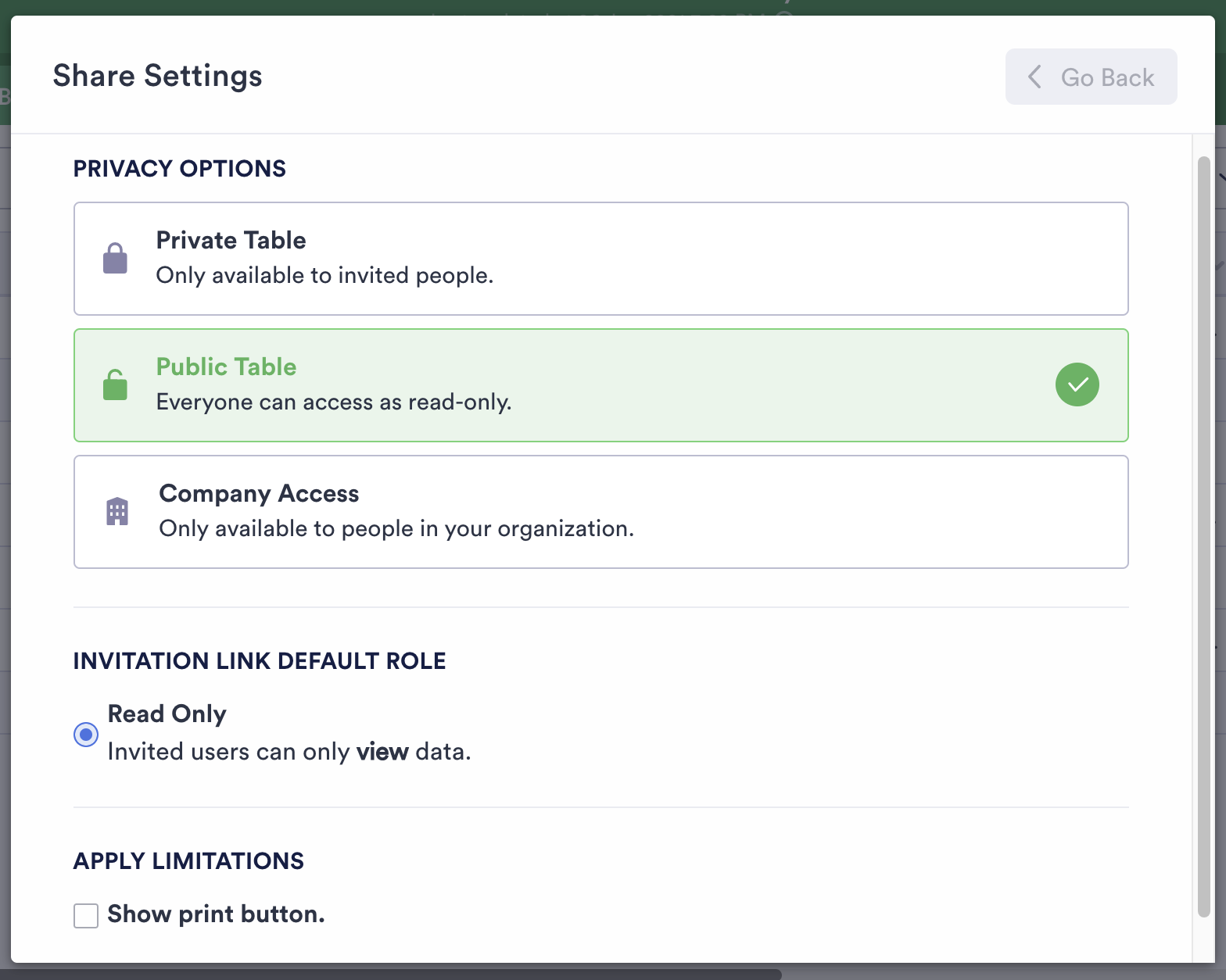Click the left chevron beside Go Back
The width and height of the screenshot is (1226, 980).
click(1034, 77)
